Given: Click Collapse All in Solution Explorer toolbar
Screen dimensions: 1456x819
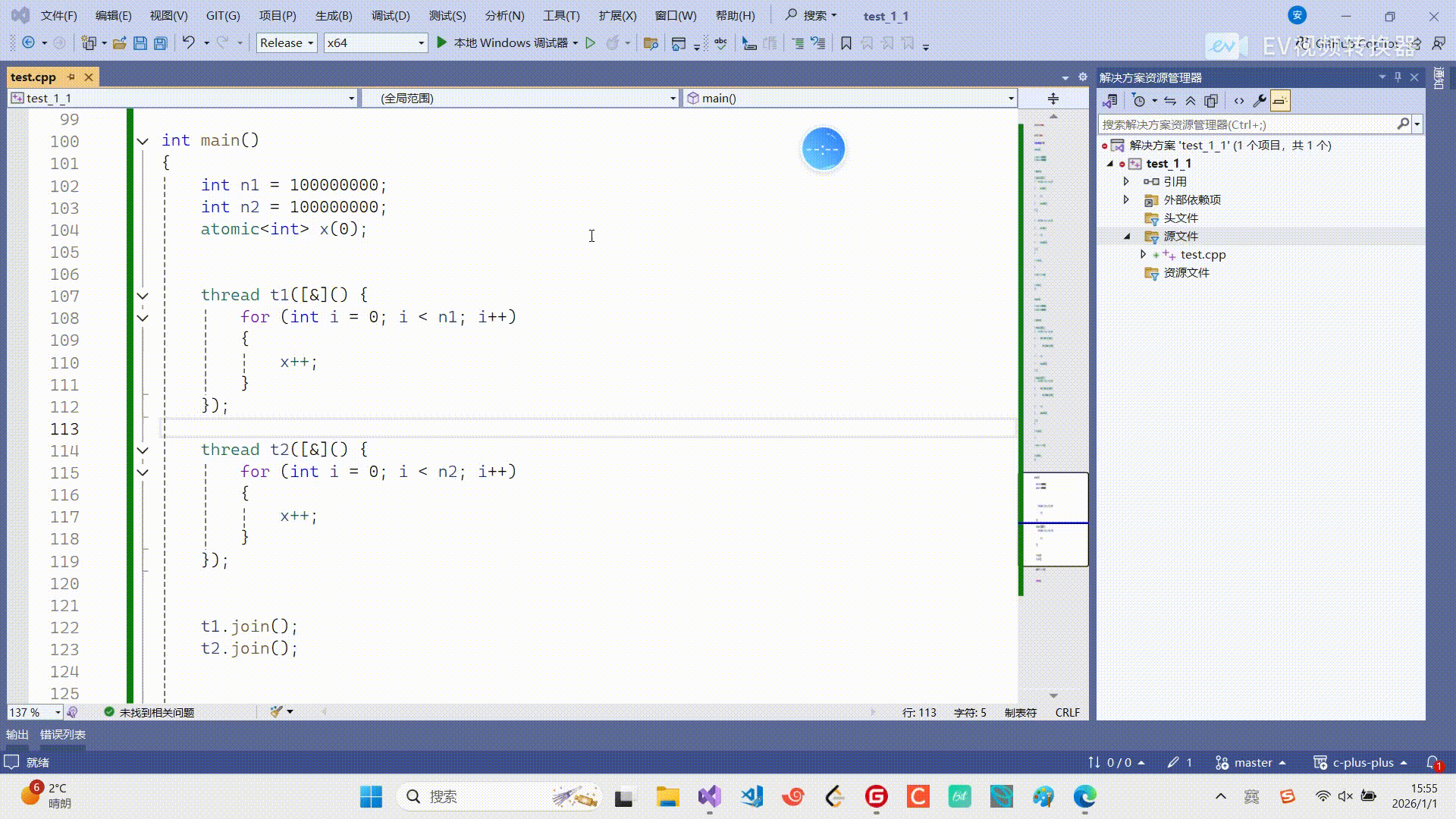Looking at the screenshot, I should tap(1191, 101).
